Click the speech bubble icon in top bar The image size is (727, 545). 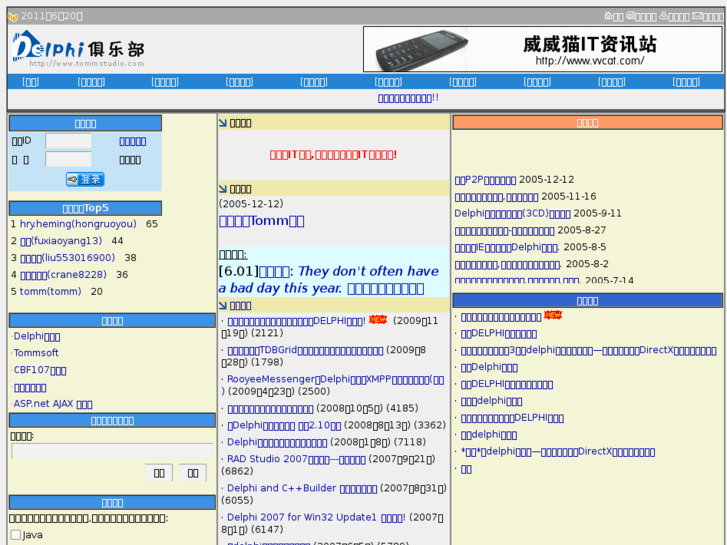point(630,16)
